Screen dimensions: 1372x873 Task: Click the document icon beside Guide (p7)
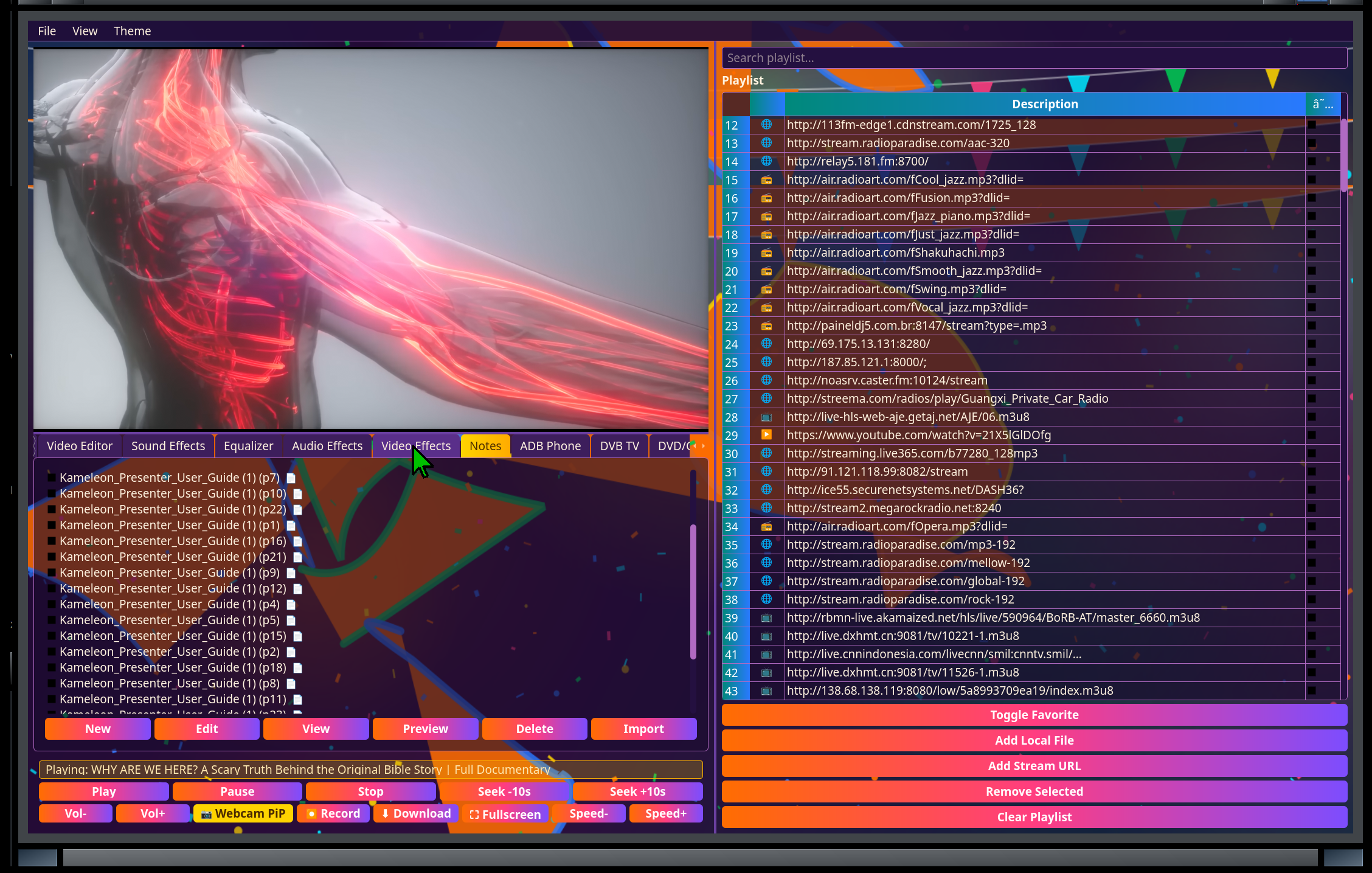tap(291, 478)
